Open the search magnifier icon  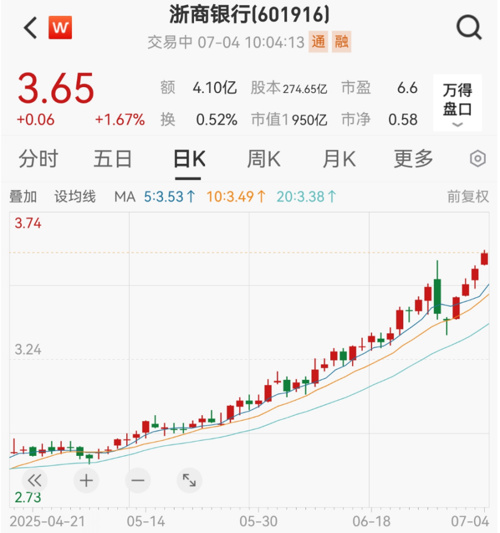click(469, 28)
